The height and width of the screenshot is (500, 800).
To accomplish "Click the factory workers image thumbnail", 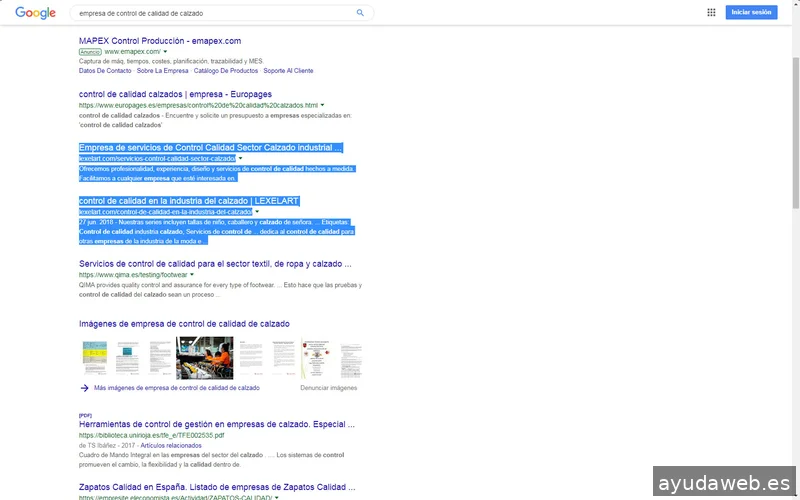I will tap(204, 358).
